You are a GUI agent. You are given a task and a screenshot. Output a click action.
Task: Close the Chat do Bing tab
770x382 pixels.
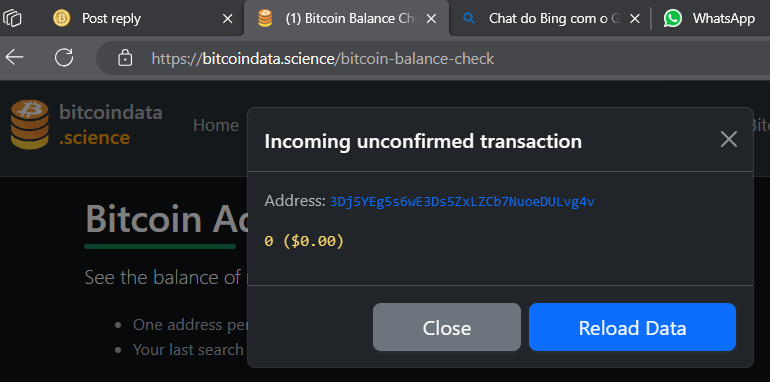[x=634, y=19]
